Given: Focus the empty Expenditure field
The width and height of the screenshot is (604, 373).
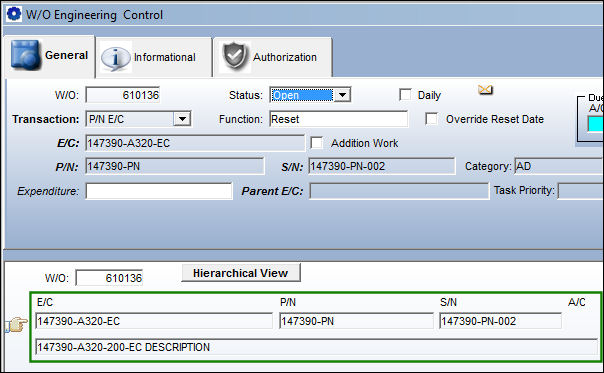Looking at the screenshot, I should click(x=159, y=191).
